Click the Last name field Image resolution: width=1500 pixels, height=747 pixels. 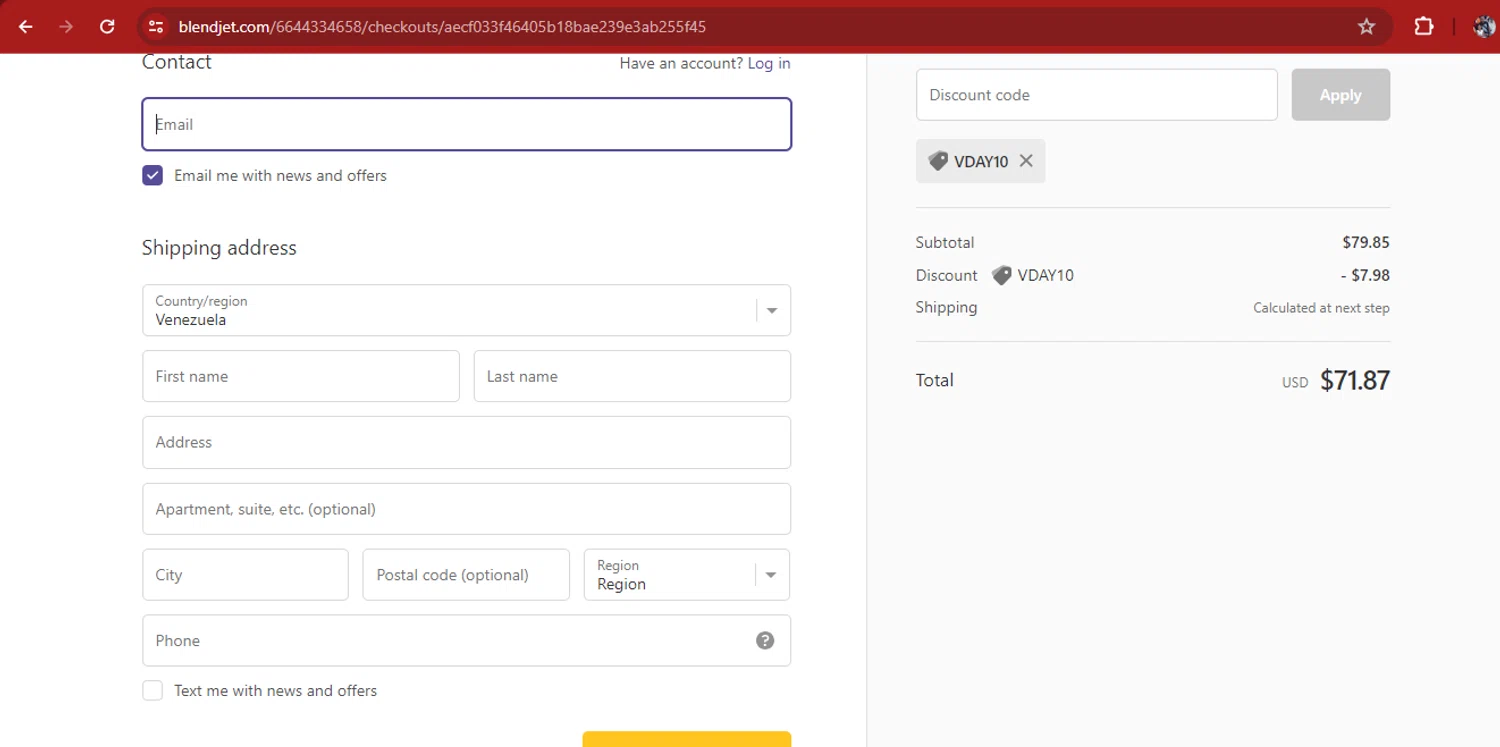click(x=632, y=376)
